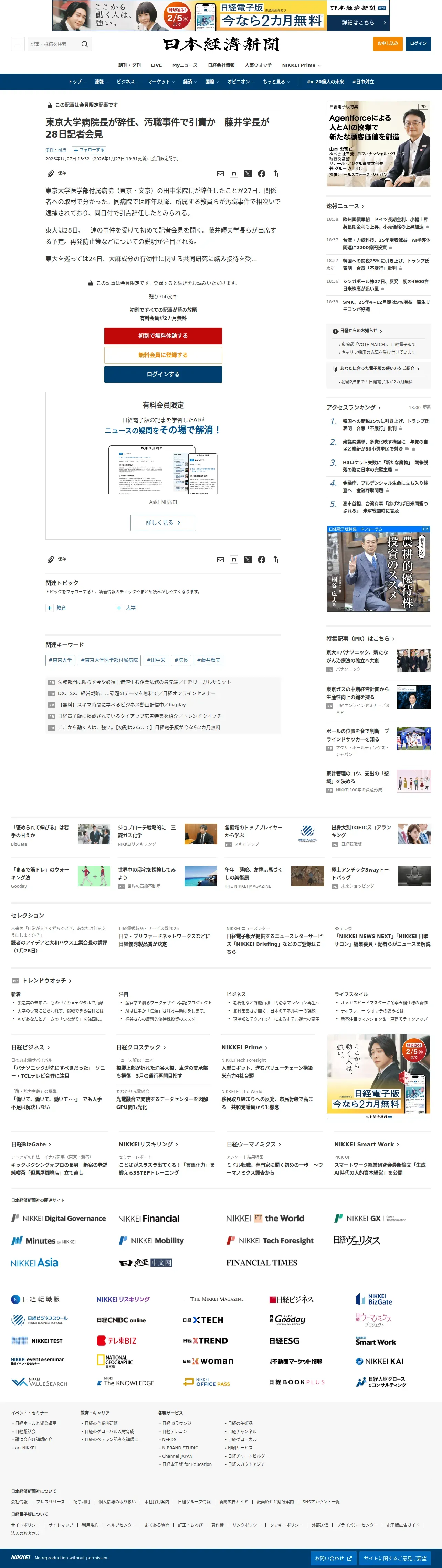
Task: Share to X, upper icon row
Action: (248, 173)
